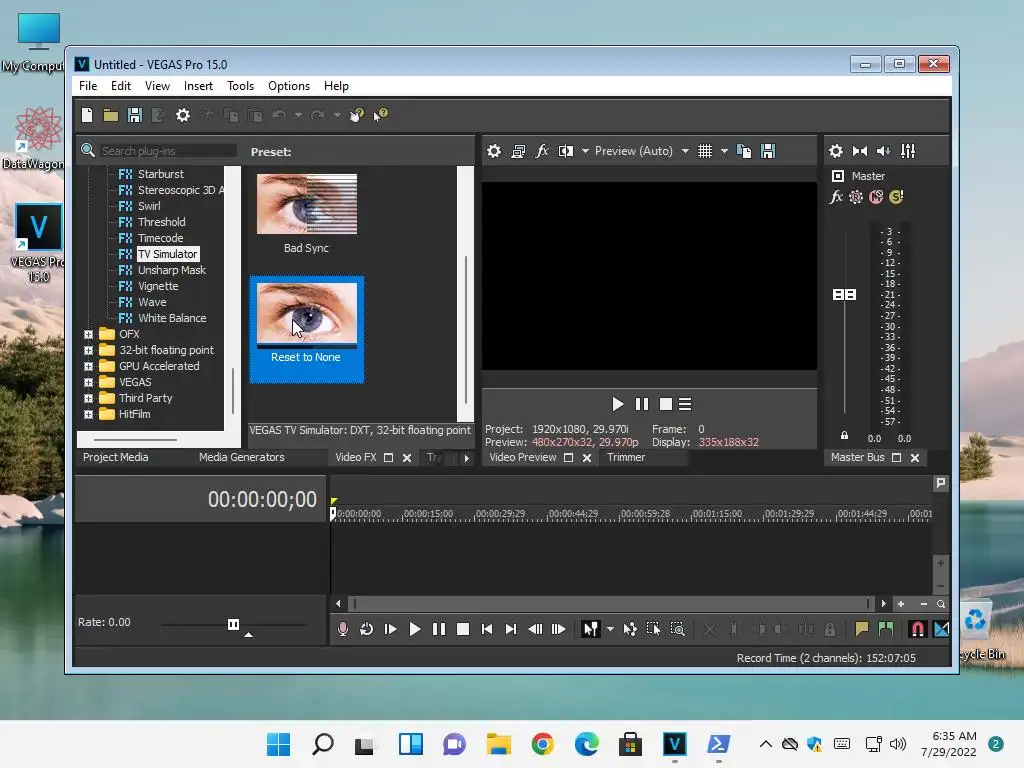Viewport: 1024px width, 768px height.
Task: Open Preview (Auto) quality dropdown
Action: tap(641, 152)
